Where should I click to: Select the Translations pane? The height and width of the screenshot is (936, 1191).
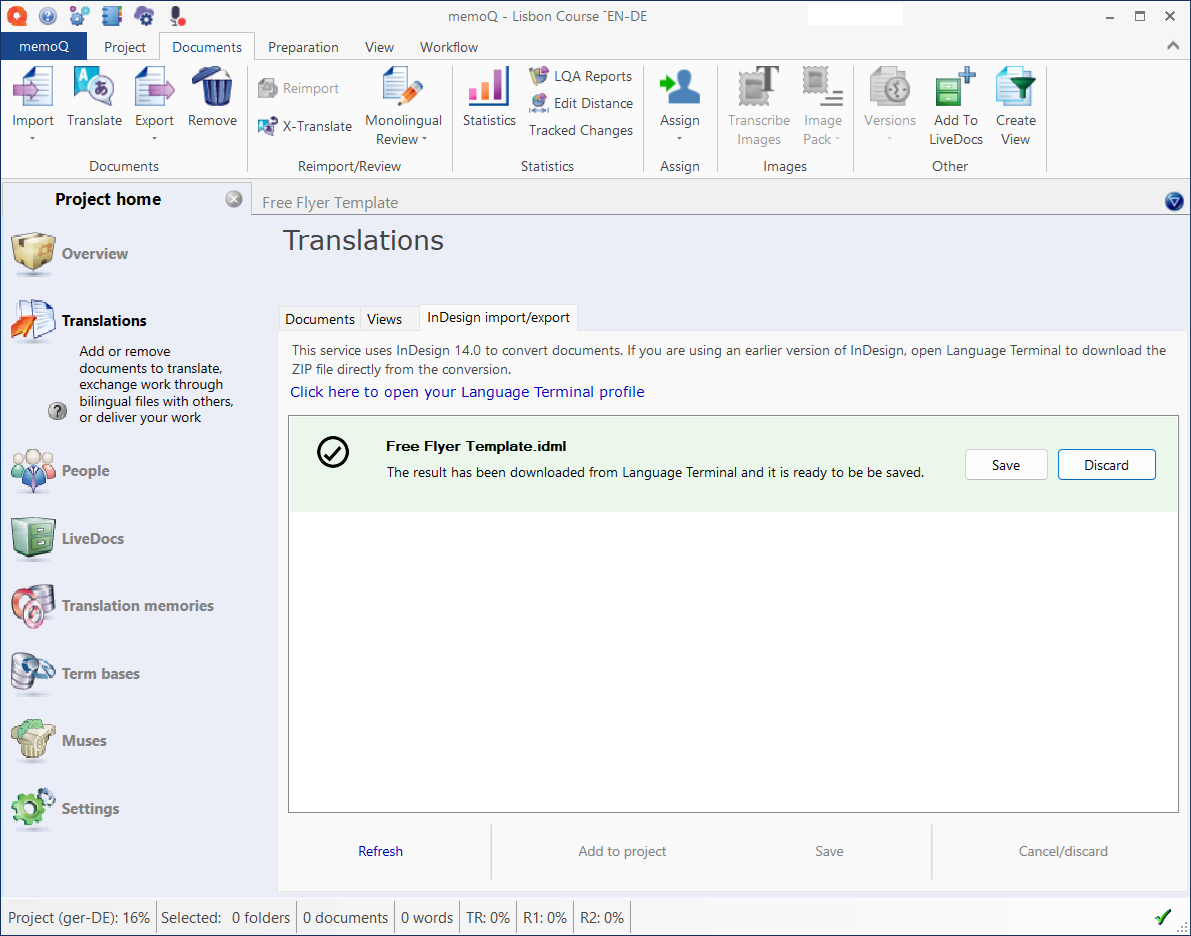[79, 321]
